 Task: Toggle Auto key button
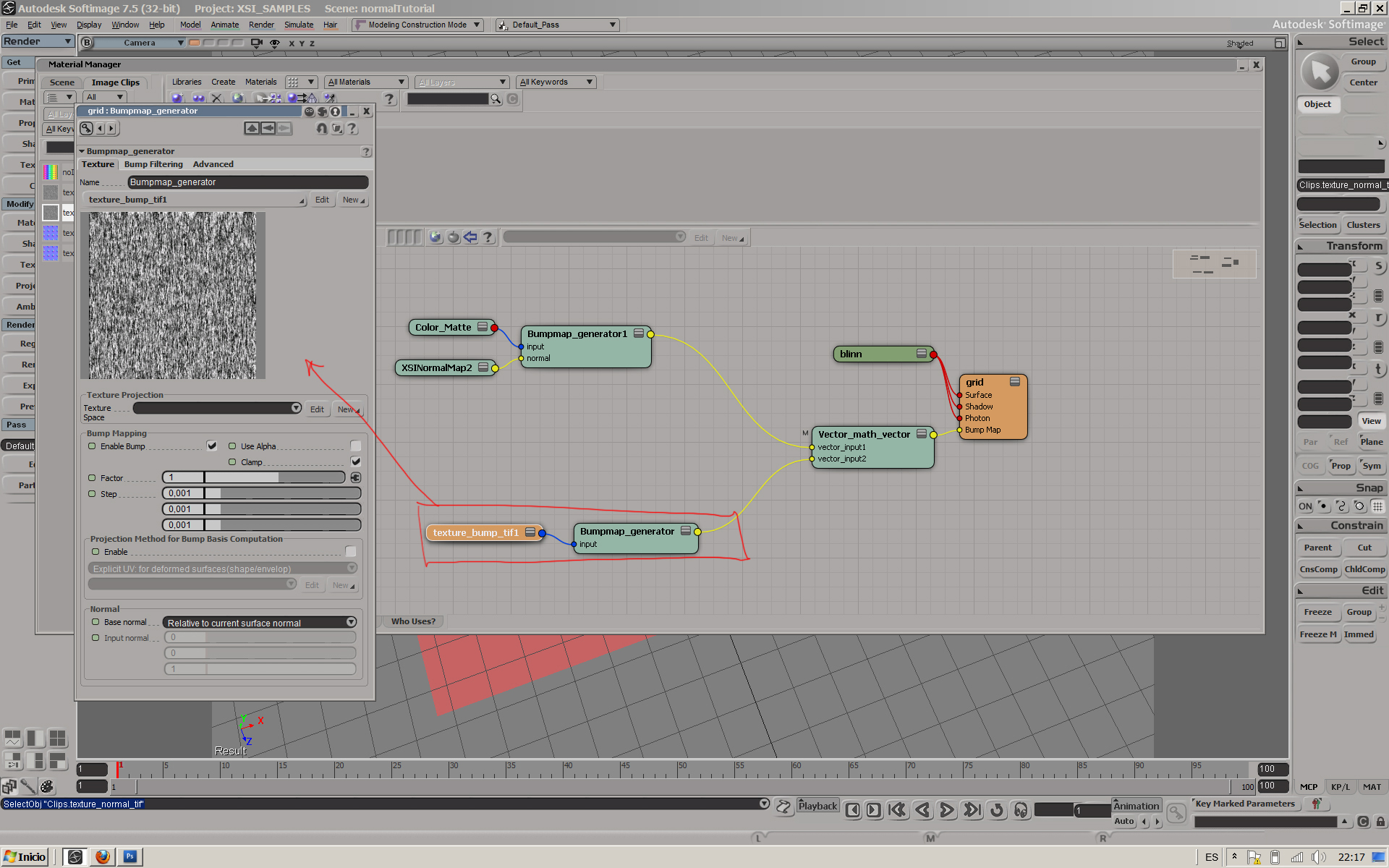tap(1124, 821)
